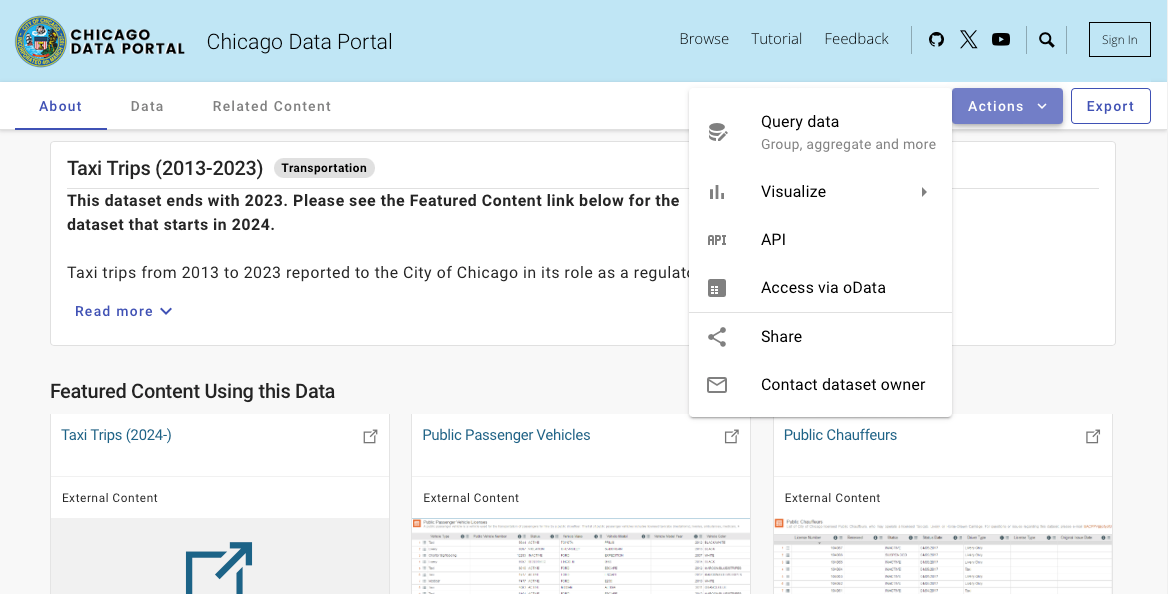Click the GitHub icon in header
This screenshot has width=1168, height=594.
click(936, 40)
